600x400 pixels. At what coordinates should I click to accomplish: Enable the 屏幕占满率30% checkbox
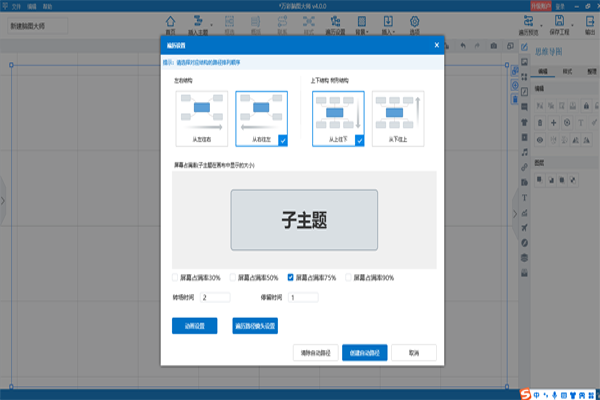tap(176, 276)
